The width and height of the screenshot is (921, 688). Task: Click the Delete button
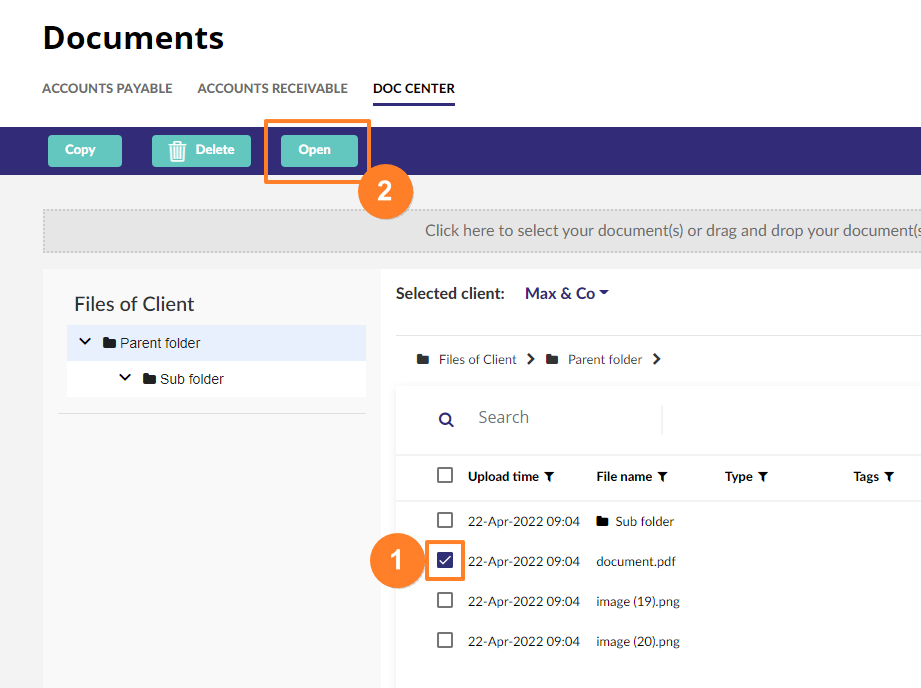tap(201, 151)
